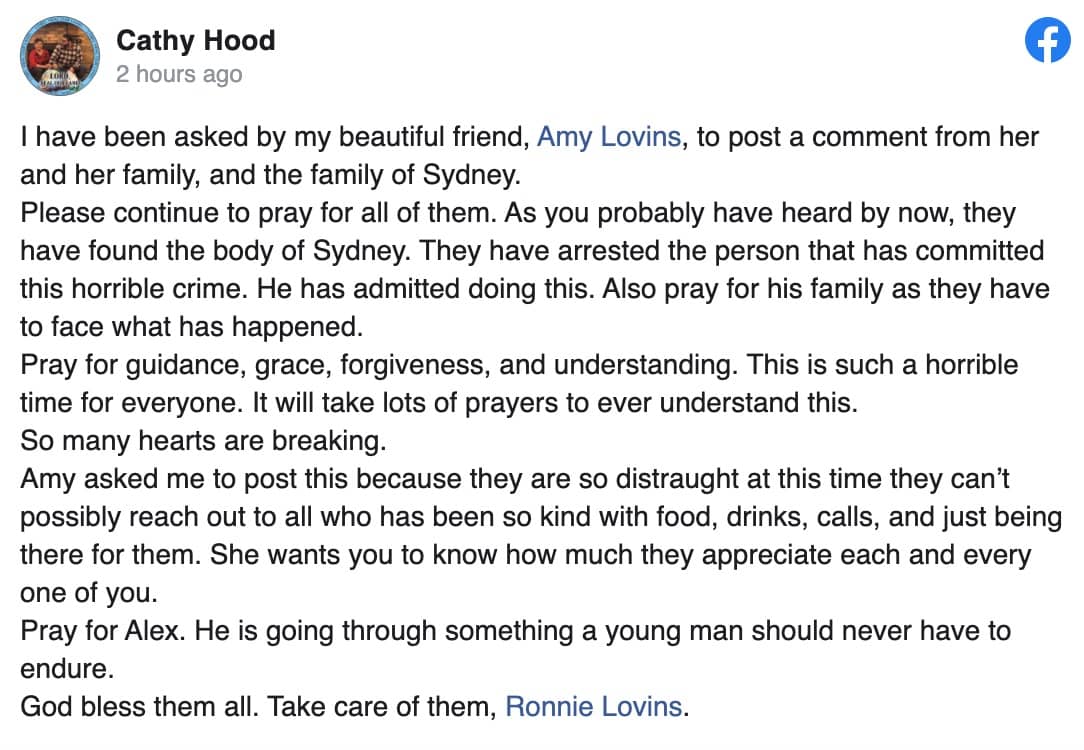This screenshot has height=750, width=1084.
Task: Open the Cathy Hood author name
Action: 196,41
